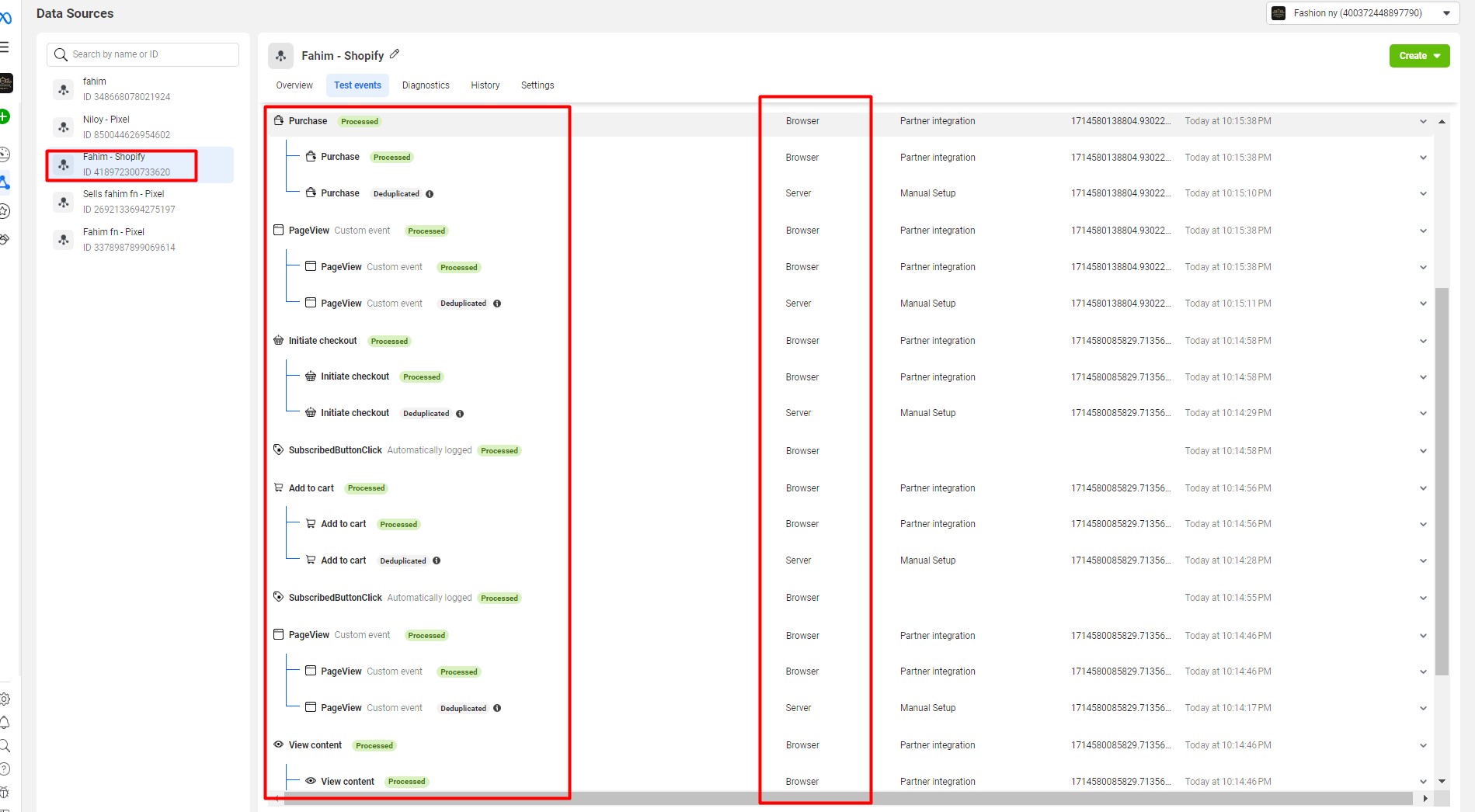1475x812 pixels.
Task: Click the info icon on Deduplicated Purchase row
Action: [x=430, y=194]
